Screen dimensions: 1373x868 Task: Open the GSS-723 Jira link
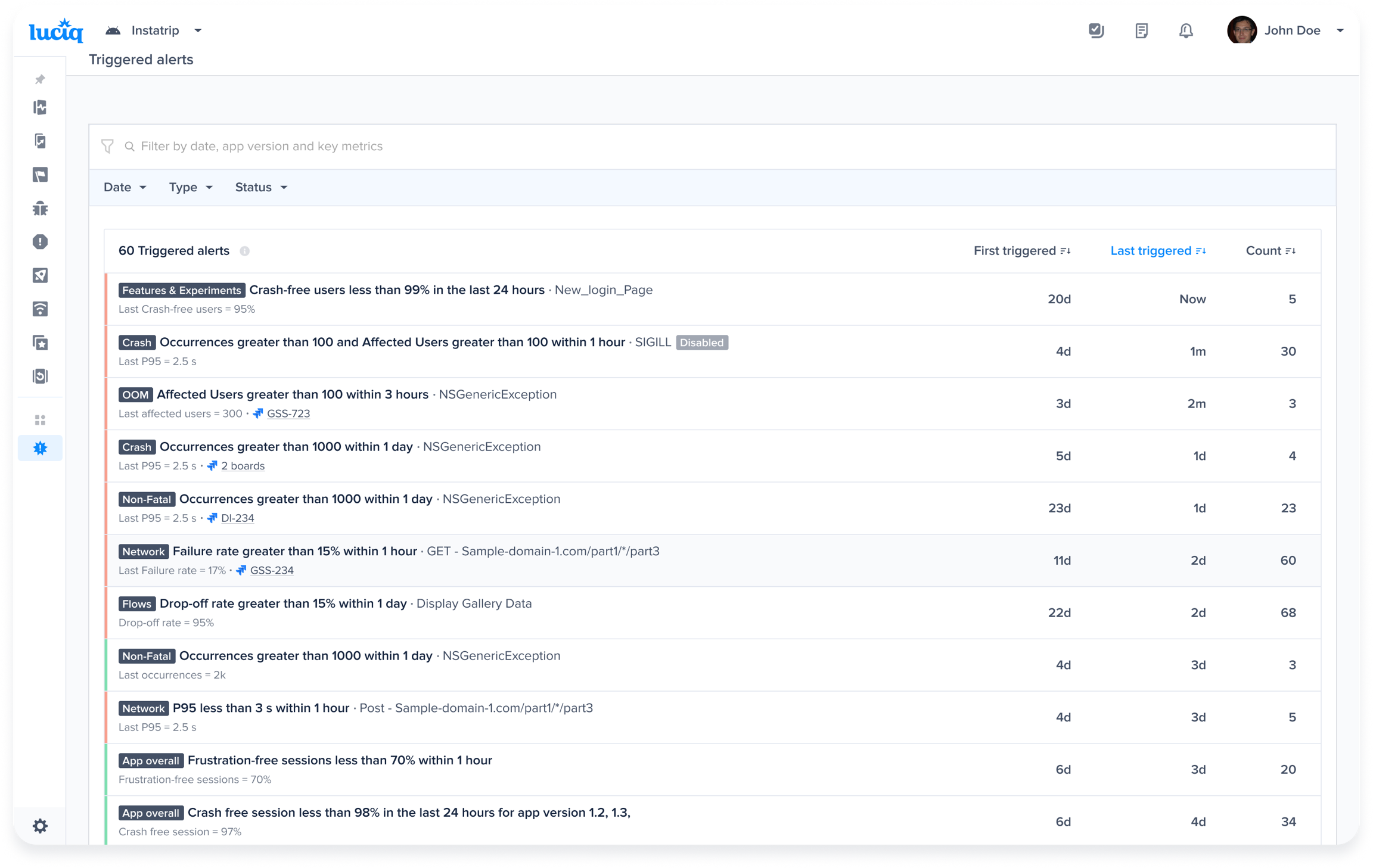(288, 414)
